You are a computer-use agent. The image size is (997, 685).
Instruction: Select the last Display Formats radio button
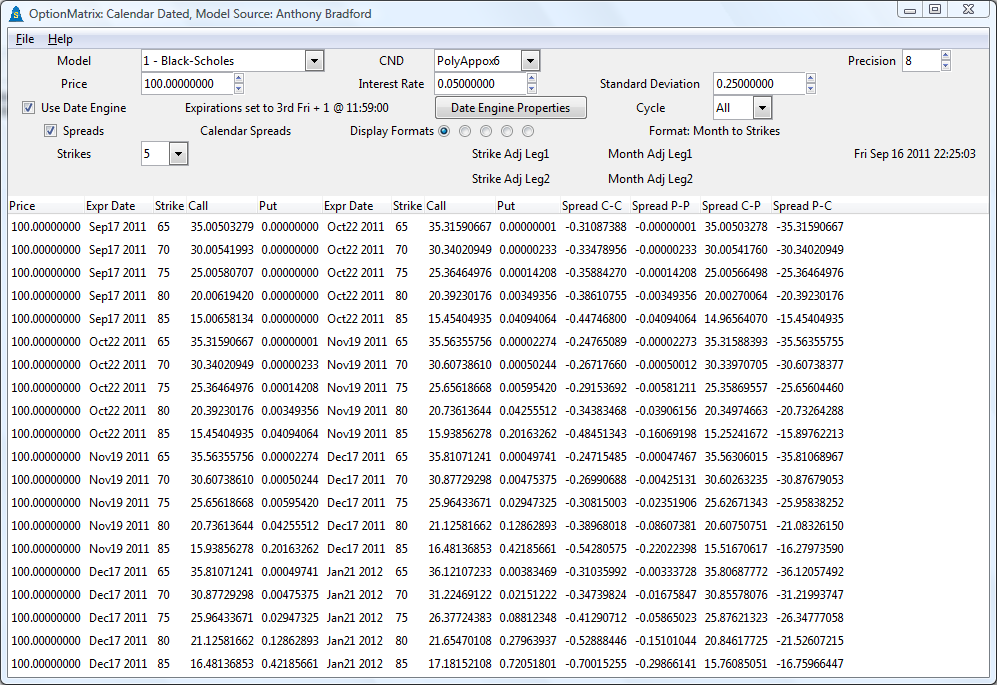point(528,131)
